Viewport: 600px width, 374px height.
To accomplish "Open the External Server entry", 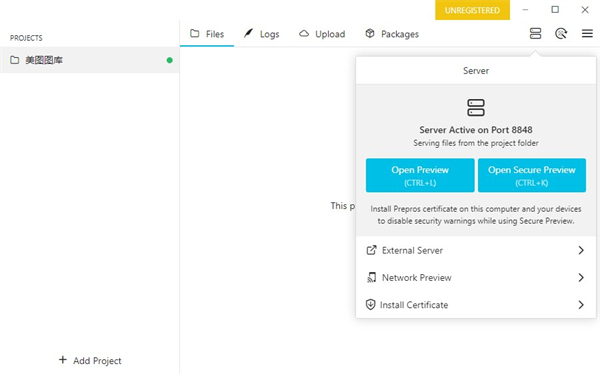I will 476,250.
